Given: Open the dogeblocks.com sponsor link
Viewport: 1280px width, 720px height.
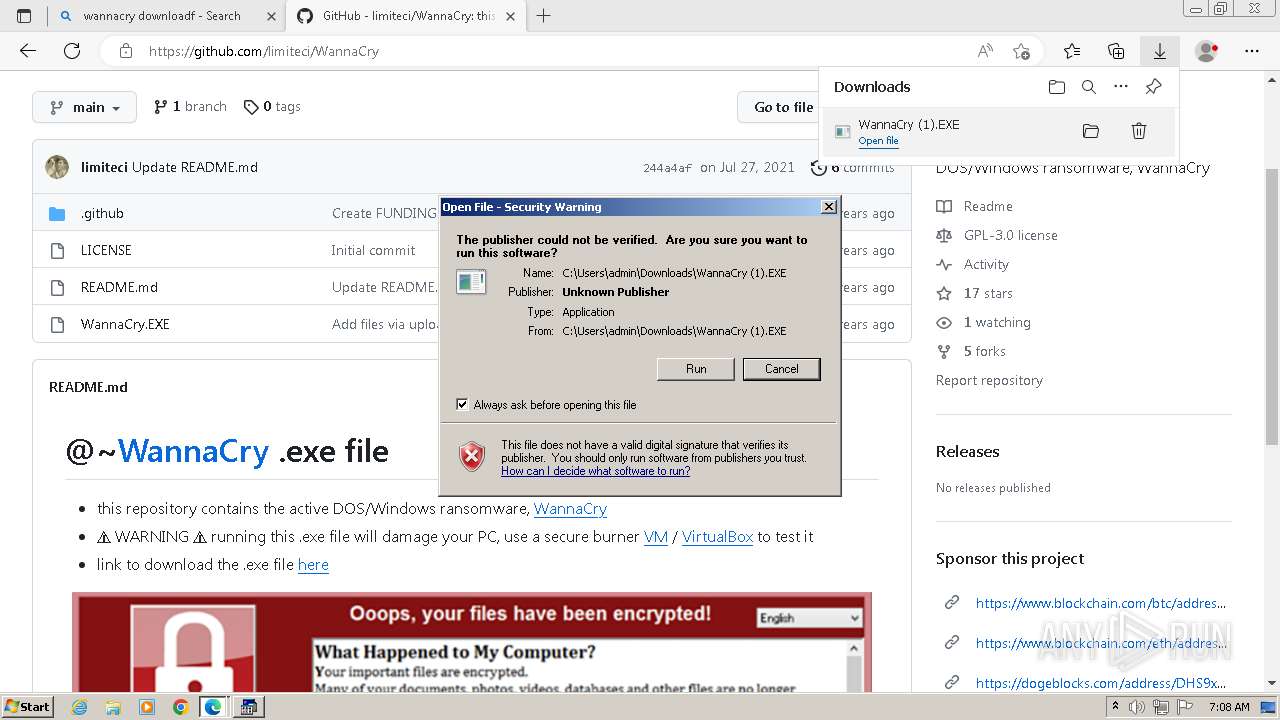Looking at the screenshot, I should [1100, 683].
